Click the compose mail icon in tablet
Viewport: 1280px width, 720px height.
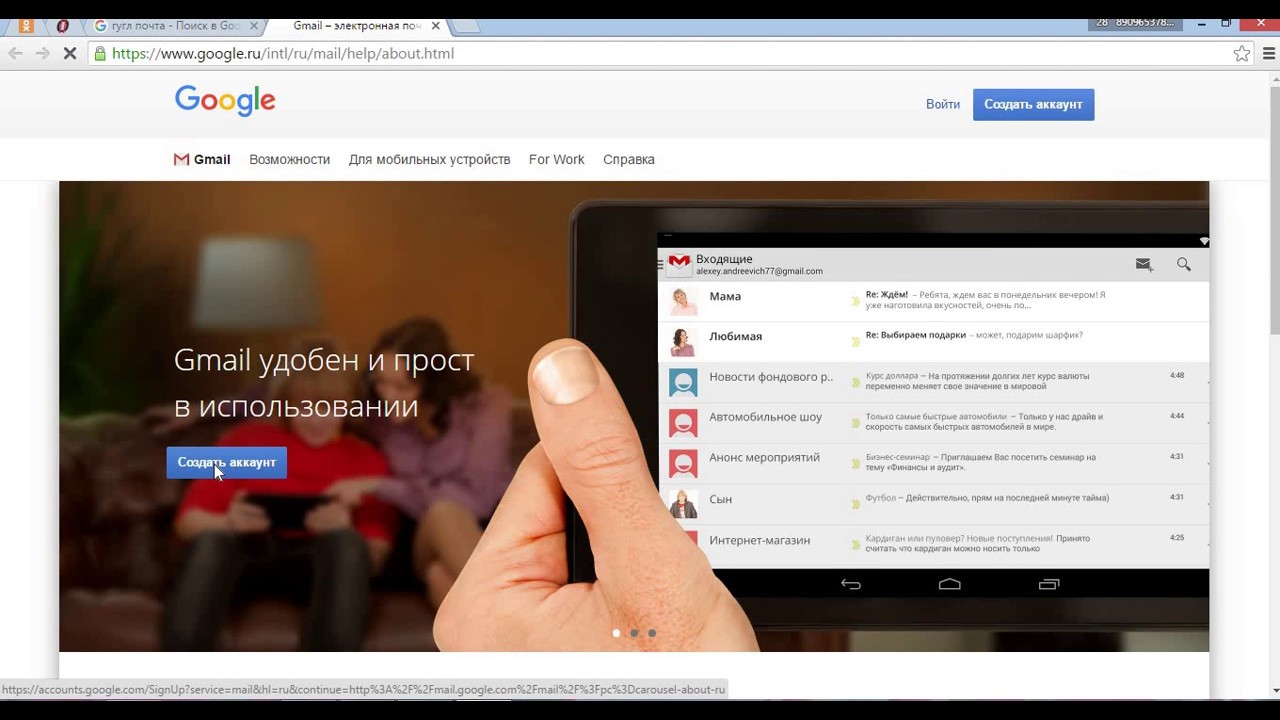(1144, 264)
